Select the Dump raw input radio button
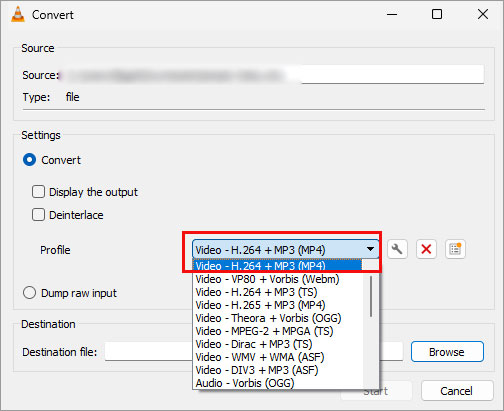This screenshot has height=411, width=504. [29, 293]
